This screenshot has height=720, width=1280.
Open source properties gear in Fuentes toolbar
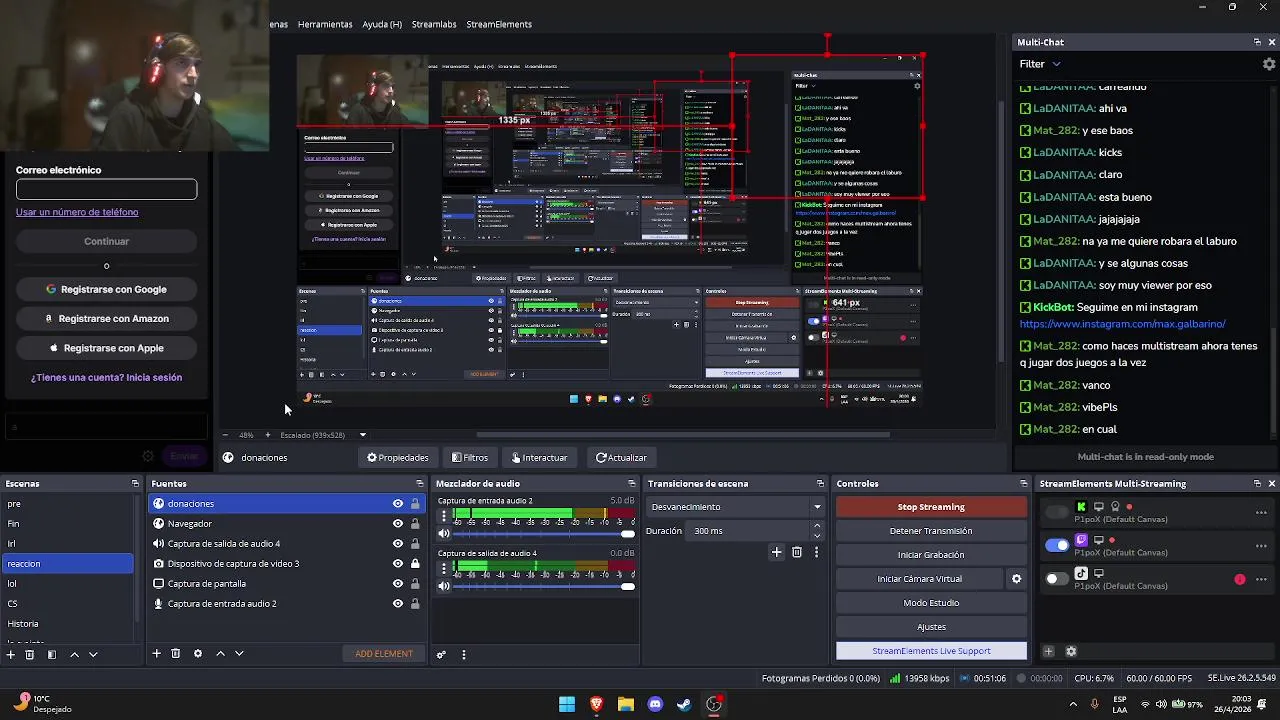click(197, 654)
